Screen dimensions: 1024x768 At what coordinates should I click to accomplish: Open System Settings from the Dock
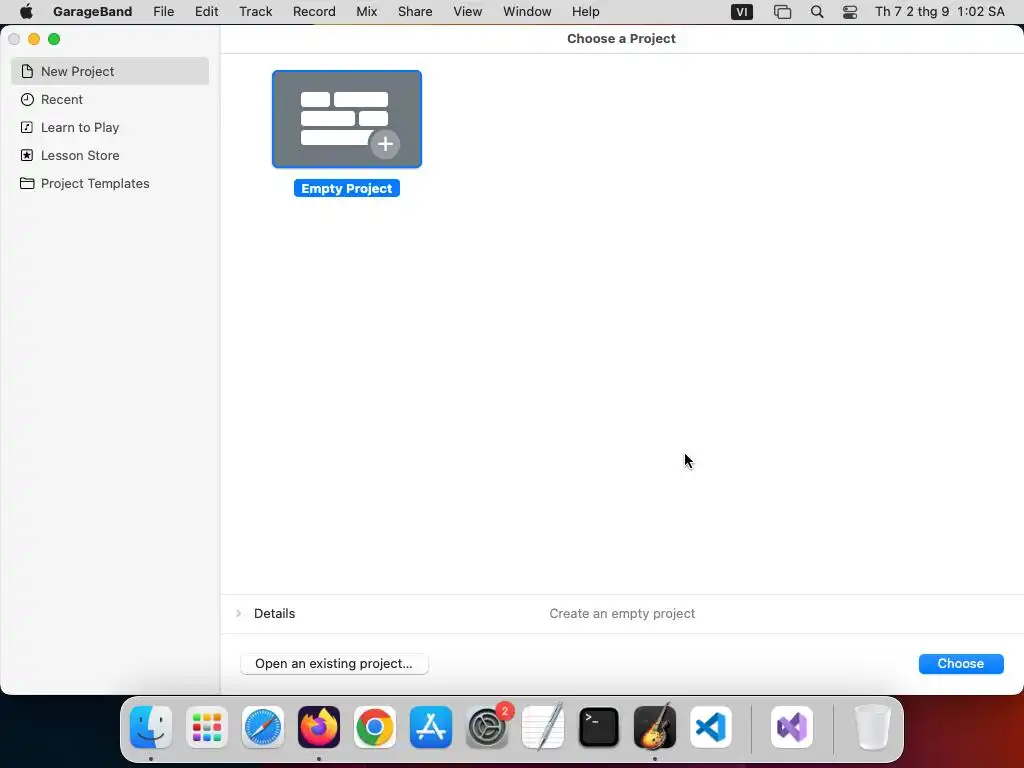point(487,727)
